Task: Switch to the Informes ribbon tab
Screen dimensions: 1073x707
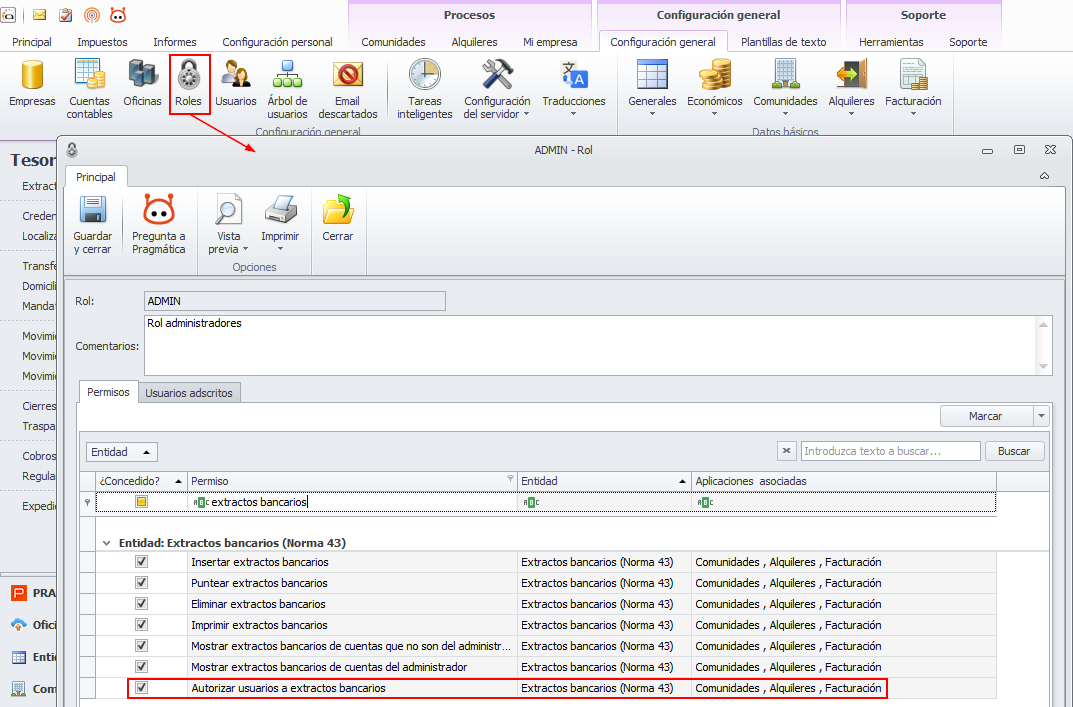Action: point(174,42)
